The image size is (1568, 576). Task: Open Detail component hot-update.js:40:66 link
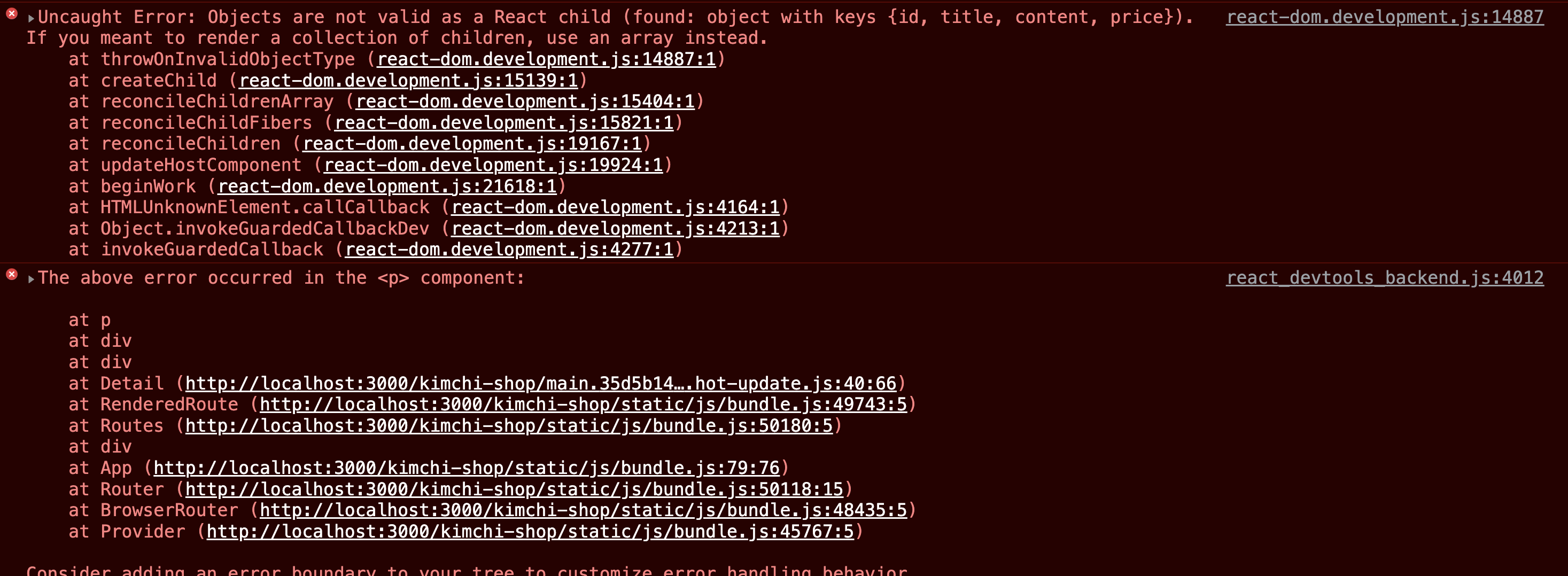(x=540, y=384)
